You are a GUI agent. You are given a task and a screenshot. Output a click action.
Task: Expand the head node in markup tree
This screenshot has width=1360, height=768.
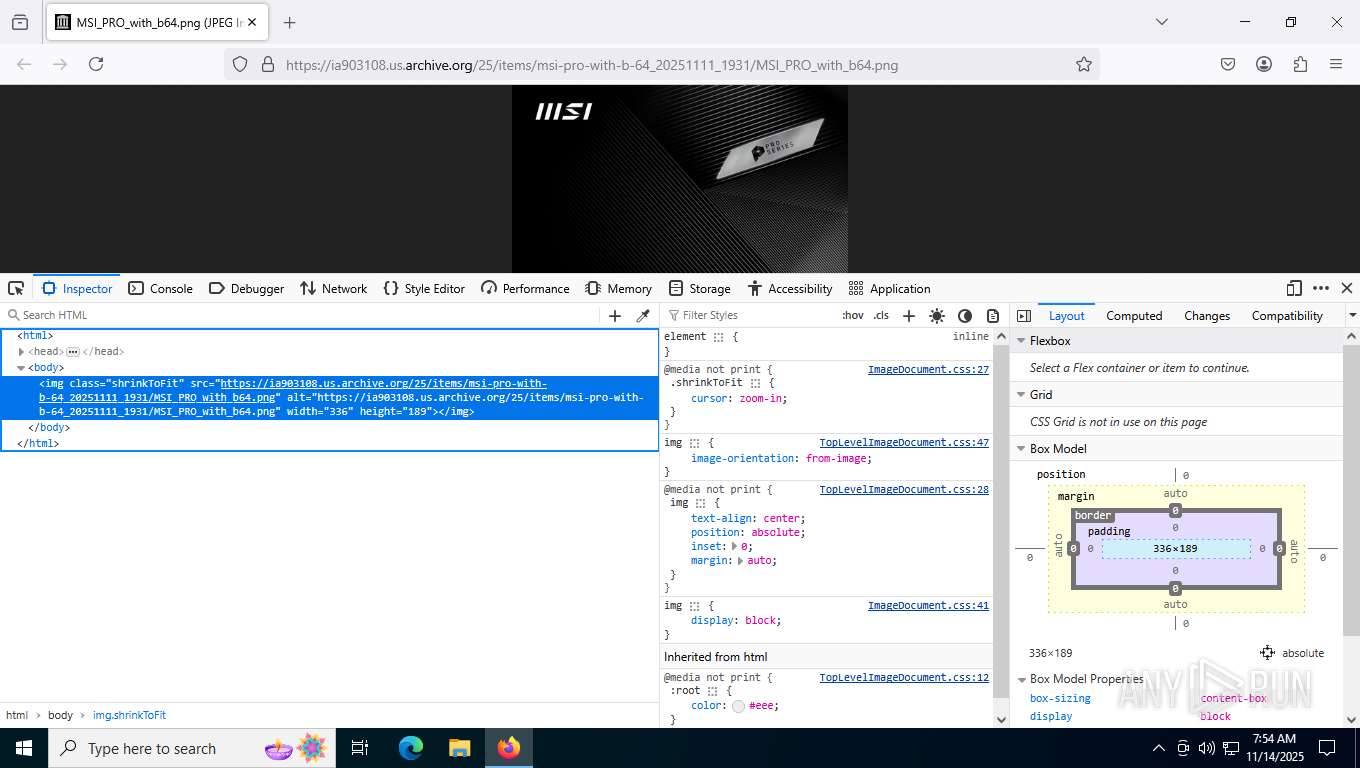click(21, 352)
